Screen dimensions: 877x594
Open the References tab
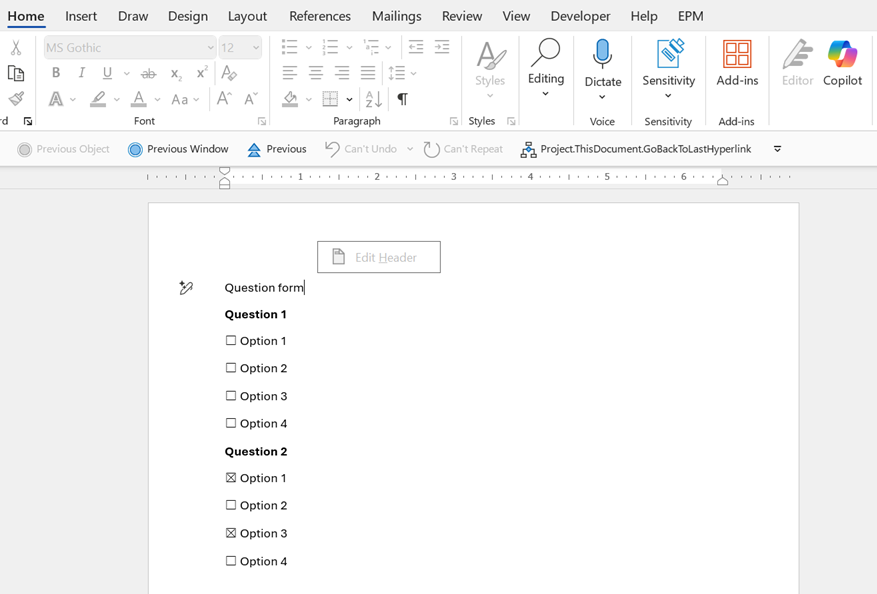(x=320, y=16)
